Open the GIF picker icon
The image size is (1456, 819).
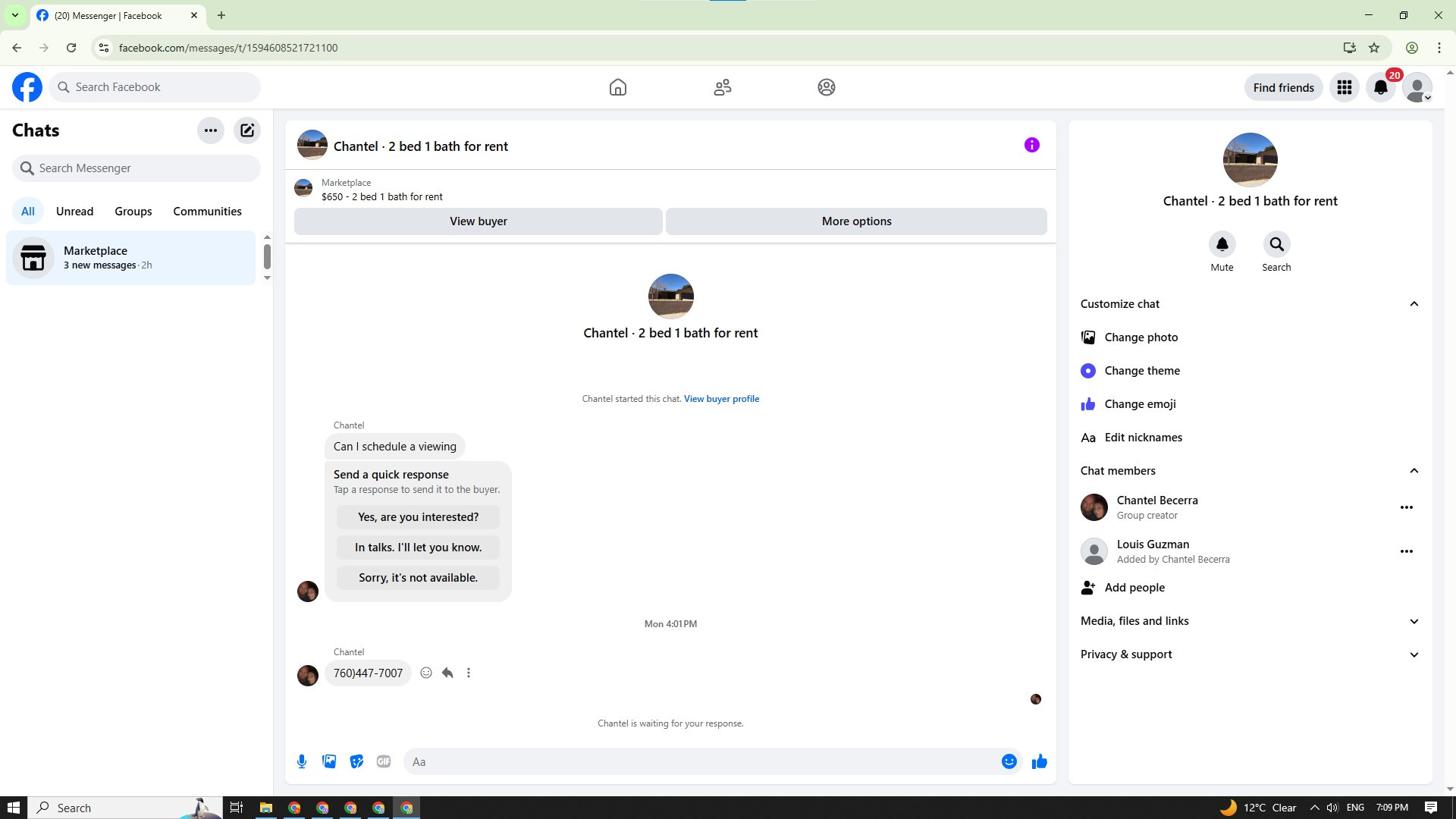pos(384,761)
